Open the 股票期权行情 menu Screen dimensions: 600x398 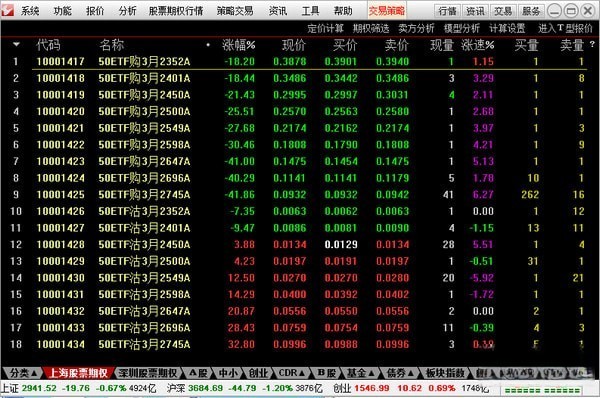tap(176, 11)
